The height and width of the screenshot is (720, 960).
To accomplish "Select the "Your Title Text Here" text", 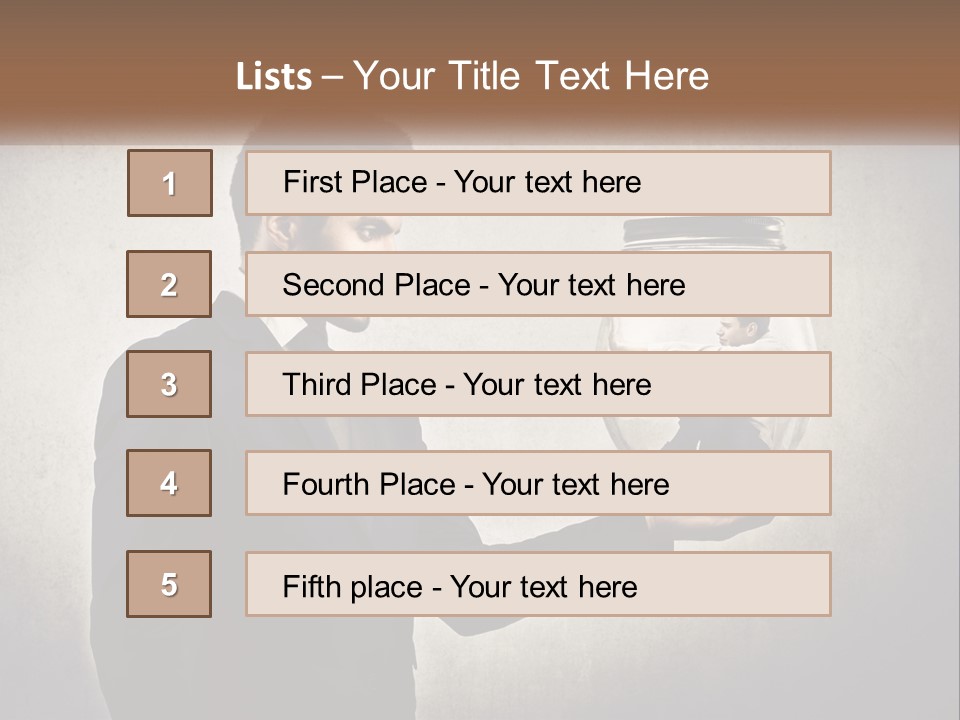I will 531,76.
